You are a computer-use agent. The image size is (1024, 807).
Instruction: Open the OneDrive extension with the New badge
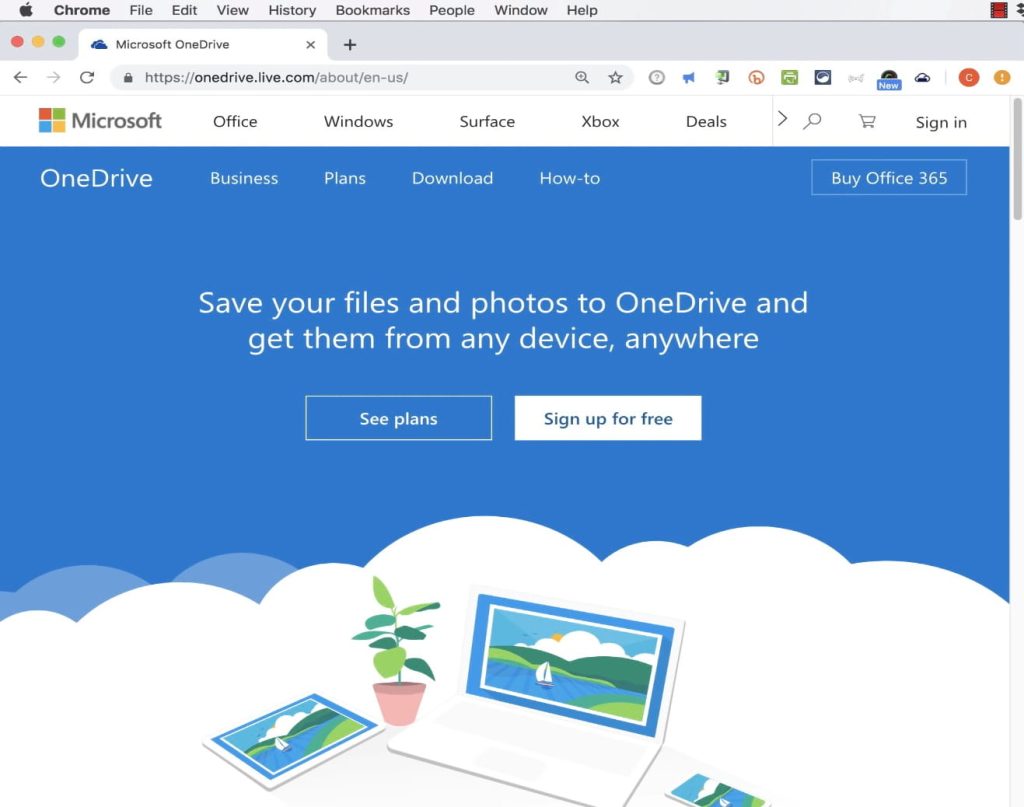point(888,77)
